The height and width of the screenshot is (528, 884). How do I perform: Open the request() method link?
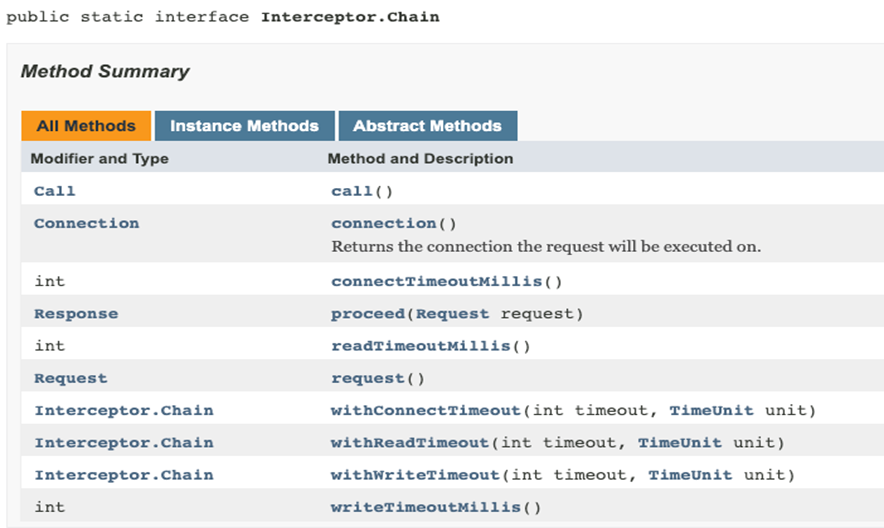pyautogui.click(x=367, y=378)
